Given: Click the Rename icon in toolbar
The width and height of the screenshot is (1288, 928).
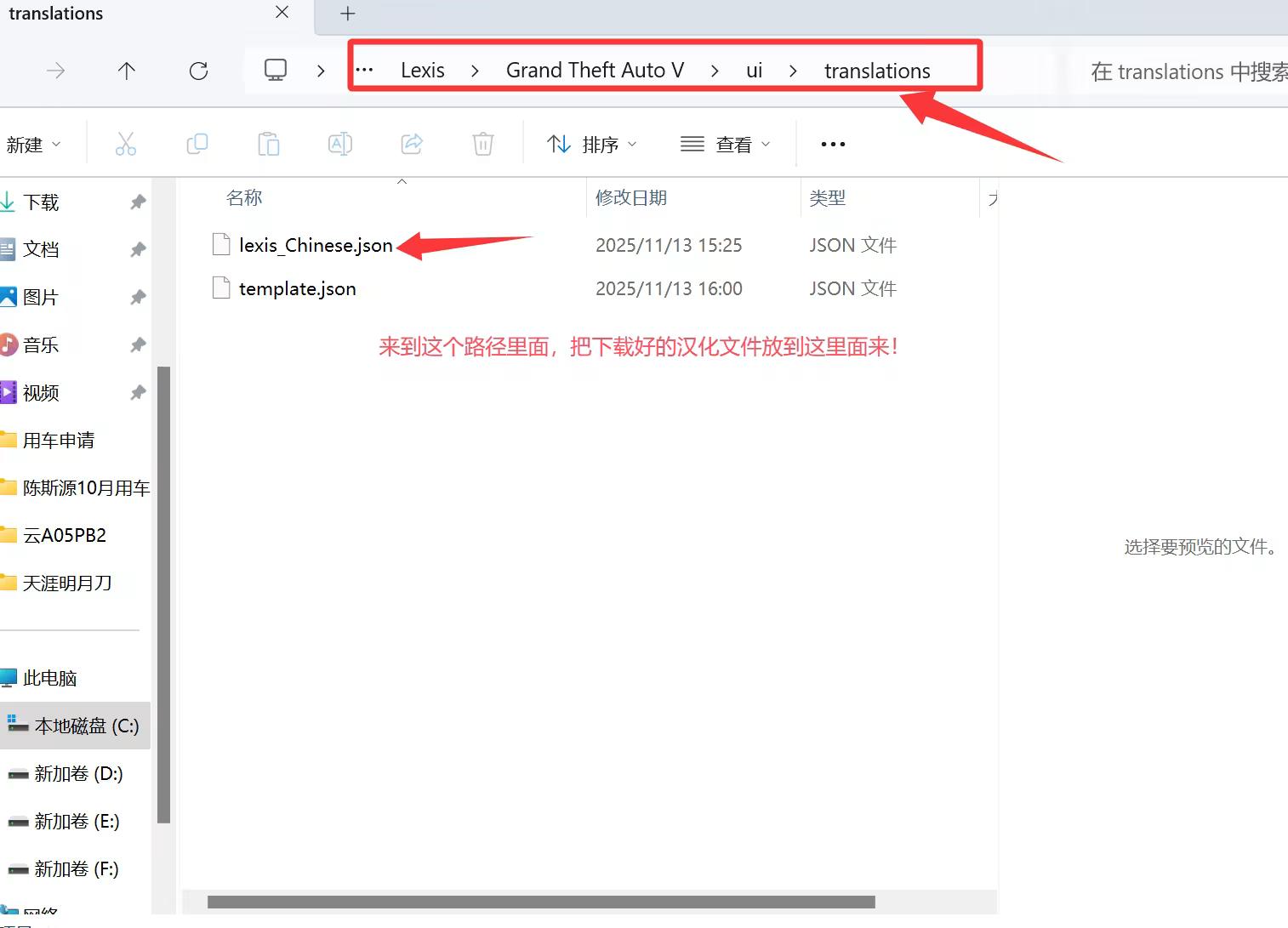Looking at the screenshot, I should tap(340, 145).
